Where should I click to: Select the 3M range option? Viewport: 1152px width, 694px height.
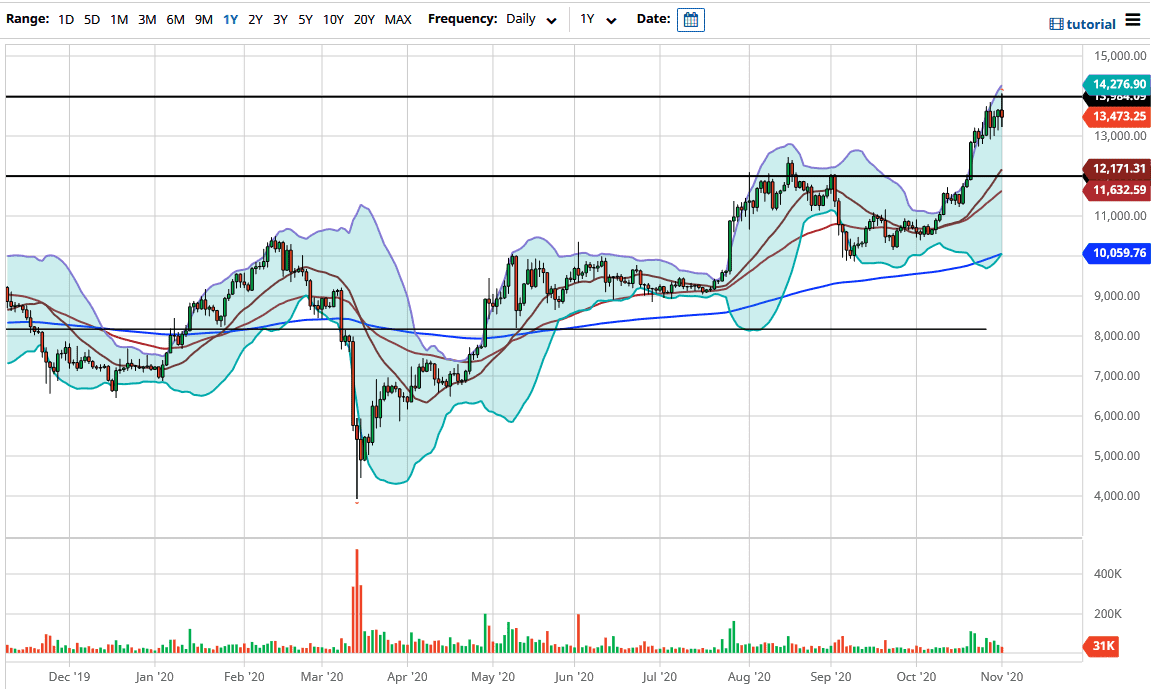146,18
